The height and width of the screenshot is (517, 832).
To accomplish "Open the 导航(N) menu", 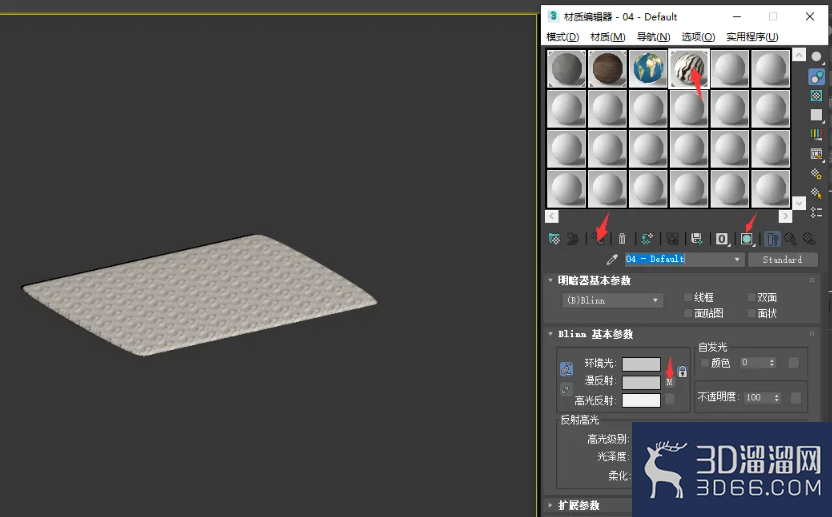I will (x=653, y=37).
